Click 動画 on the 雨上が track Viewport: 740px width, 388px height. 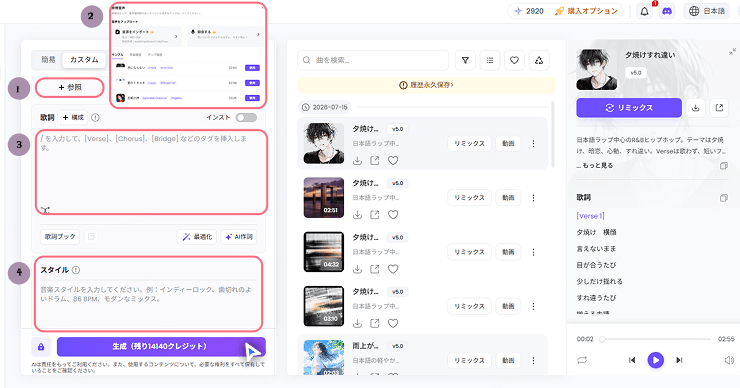[x=508, y=361]
